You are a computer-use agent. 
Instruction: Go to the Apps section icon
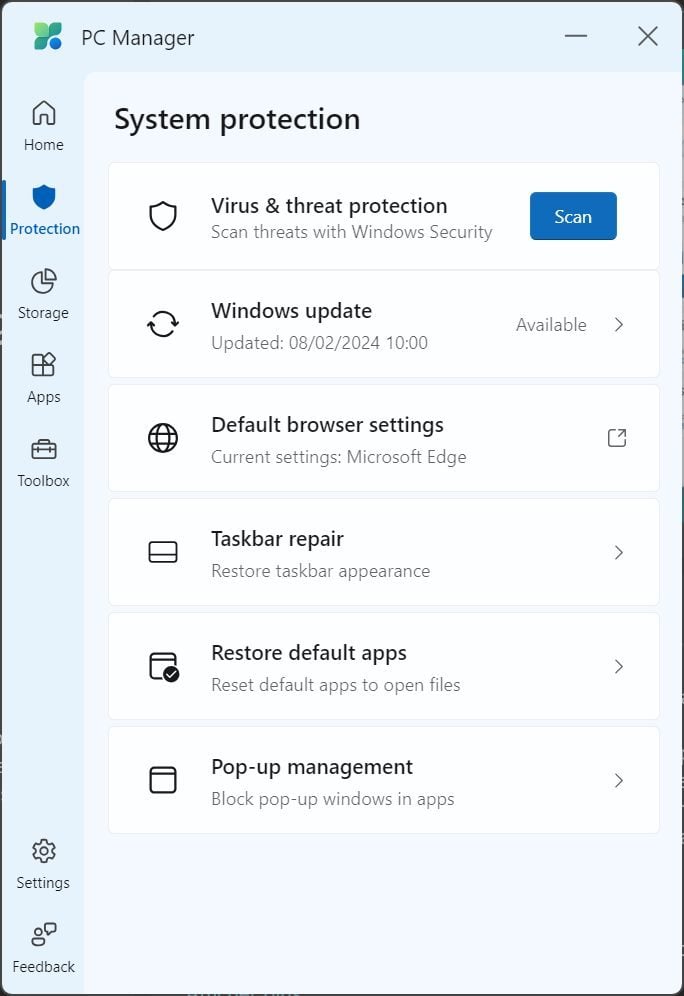pyautogui.click(x=44, y=365)
